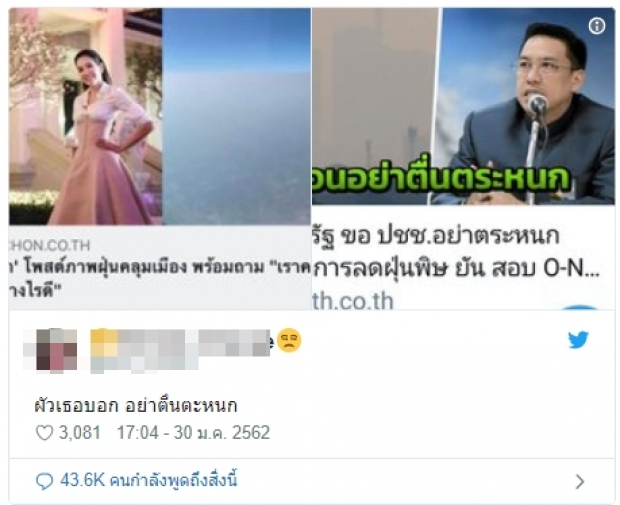Click the tweet text ผัวเธอบอก อย่าตื่นตะหนก
The height and width of the screenshot is (505, 620).
click(136, 406)
